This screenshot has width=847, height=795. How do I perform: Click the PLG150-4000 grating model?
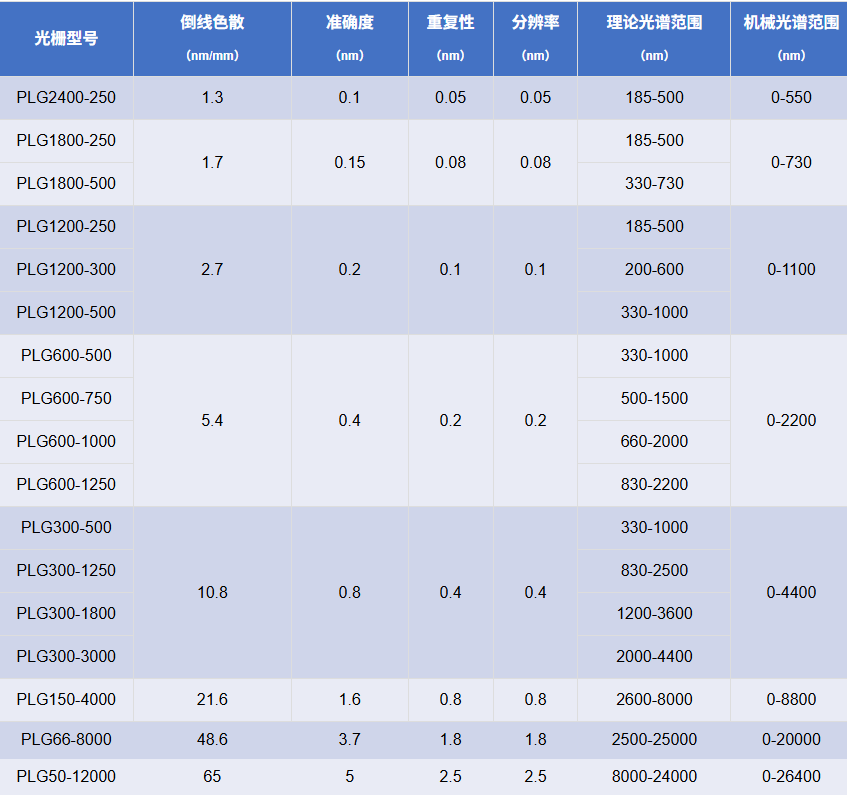(66, 700)
